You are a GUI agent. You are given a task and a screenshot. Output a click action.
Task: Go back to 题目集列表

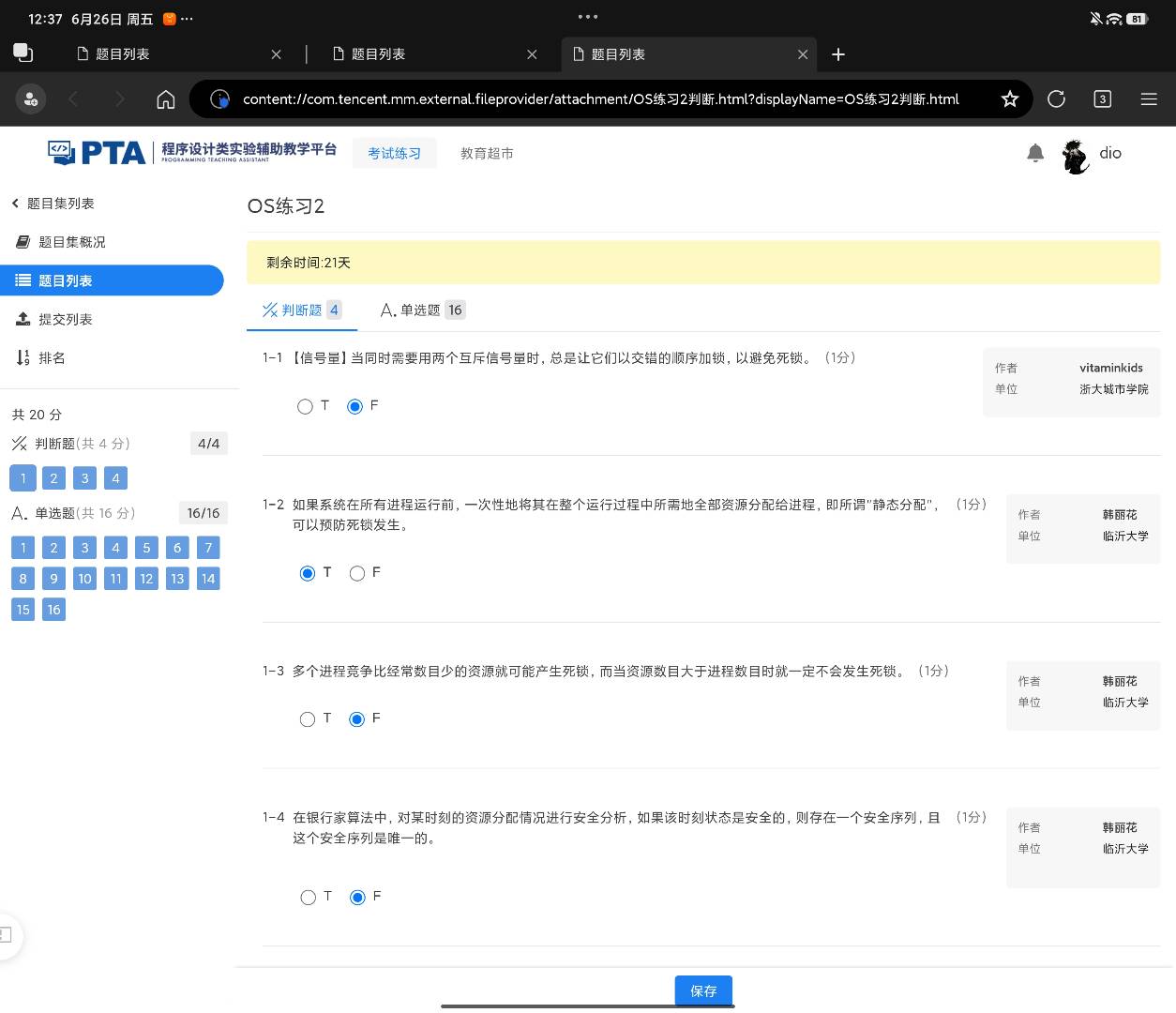coord(53,204)
